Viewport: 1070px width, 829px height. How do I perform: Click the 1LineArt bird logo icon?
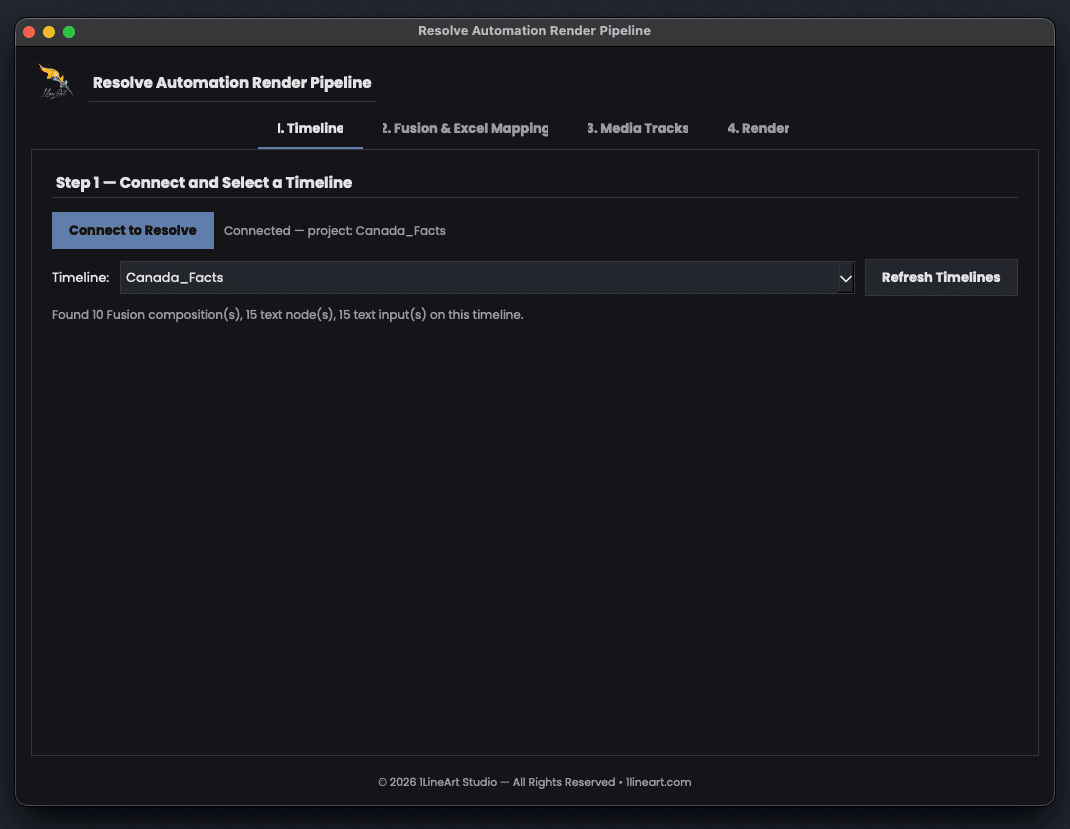pos(56,81)
